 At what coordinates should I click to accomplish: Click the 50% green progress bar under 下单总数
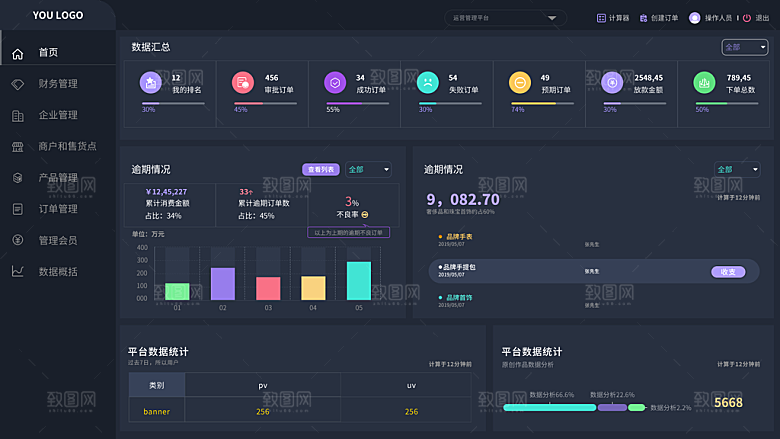pos(727,103)
